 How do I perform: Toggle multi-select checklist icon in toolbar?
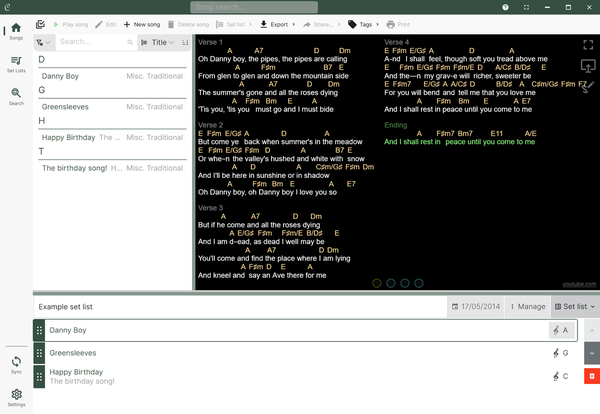coord(40,24)
